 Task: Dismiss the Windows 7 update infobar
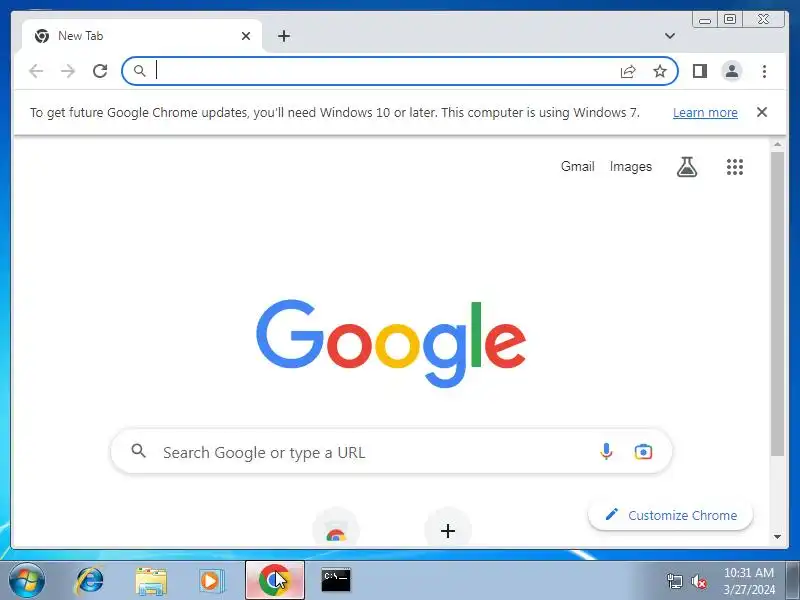coord(762,112)
